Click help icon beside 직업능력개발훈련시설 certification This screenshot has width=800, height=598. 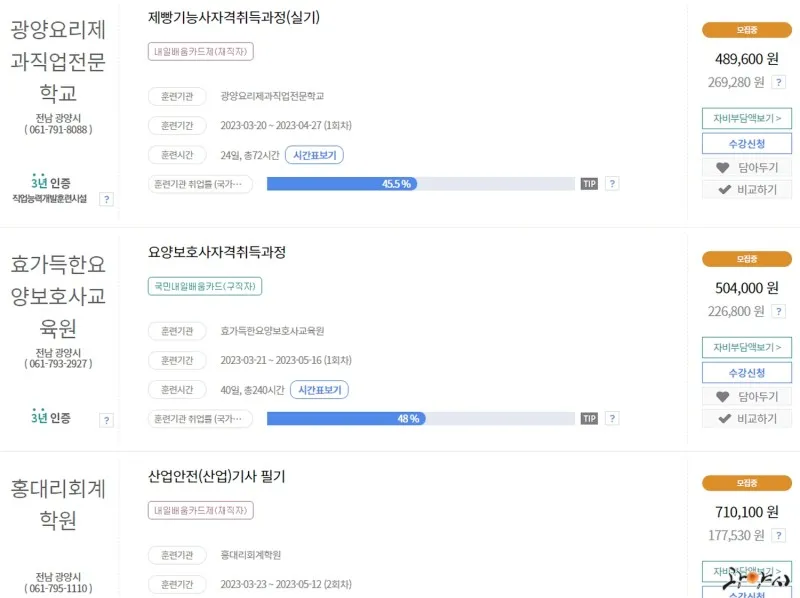(x=106, y=199)
